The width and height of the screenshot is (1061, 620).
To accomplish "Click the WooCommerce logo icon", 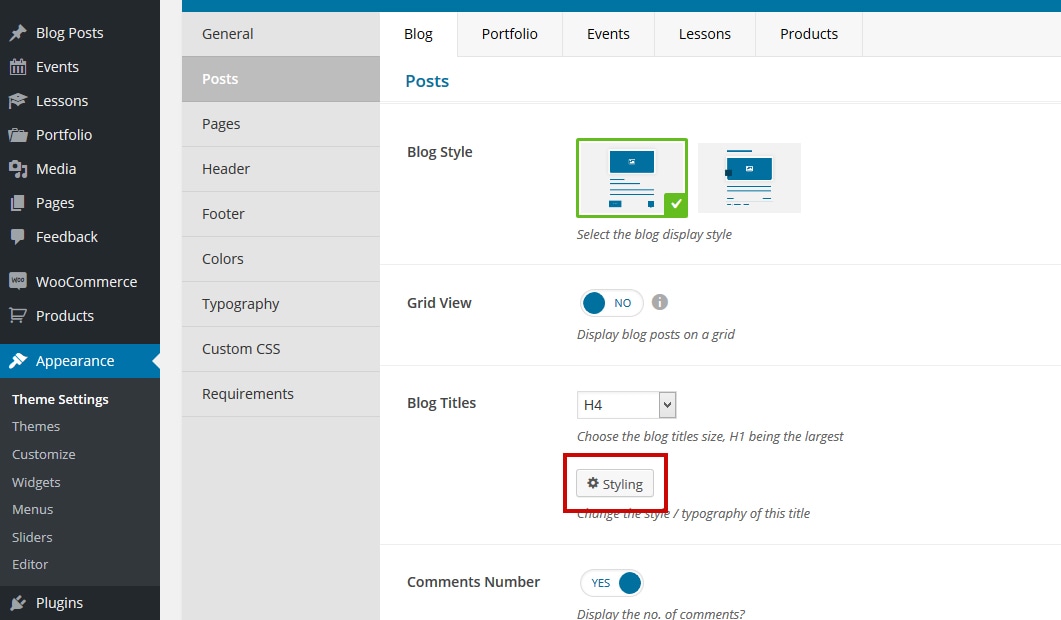I will 18,281.
